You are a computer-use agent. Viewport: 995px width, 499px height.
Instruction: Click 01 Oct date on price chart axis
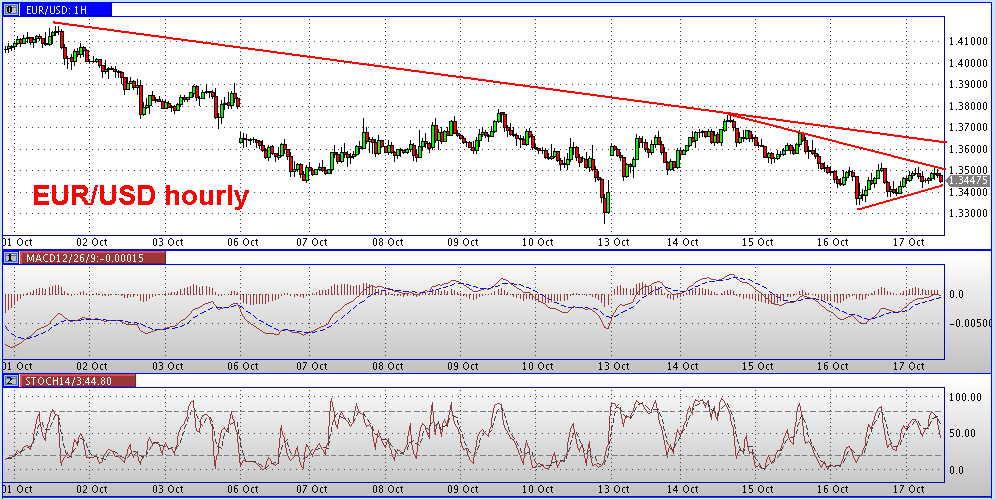(x=17, y=243)
